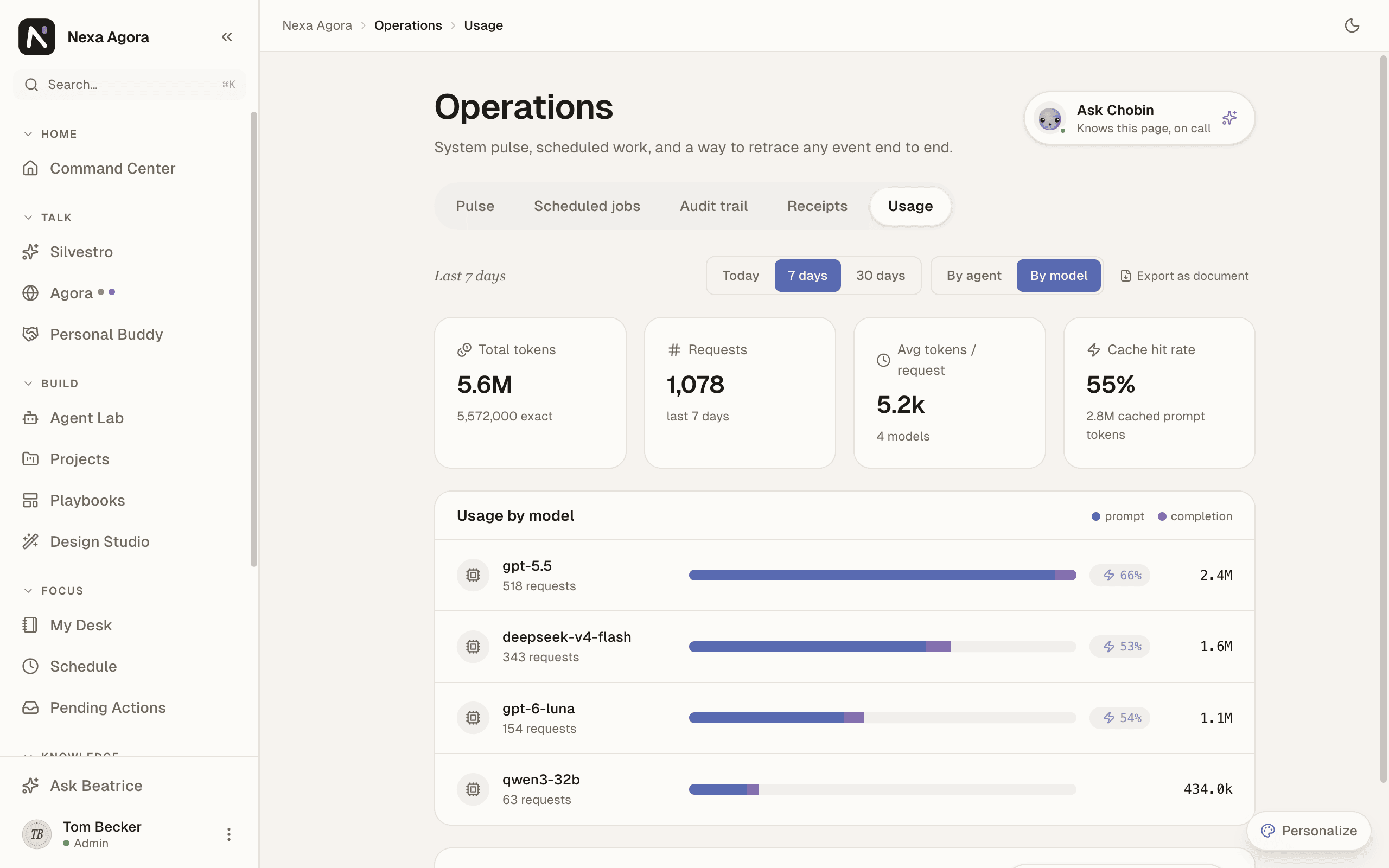Image resolution: width=1389 pixels, height=868 pixels.
Task: Go to Nexa Agora breadcrumb link
Action: pyautogui.click(x=317, y=25)
